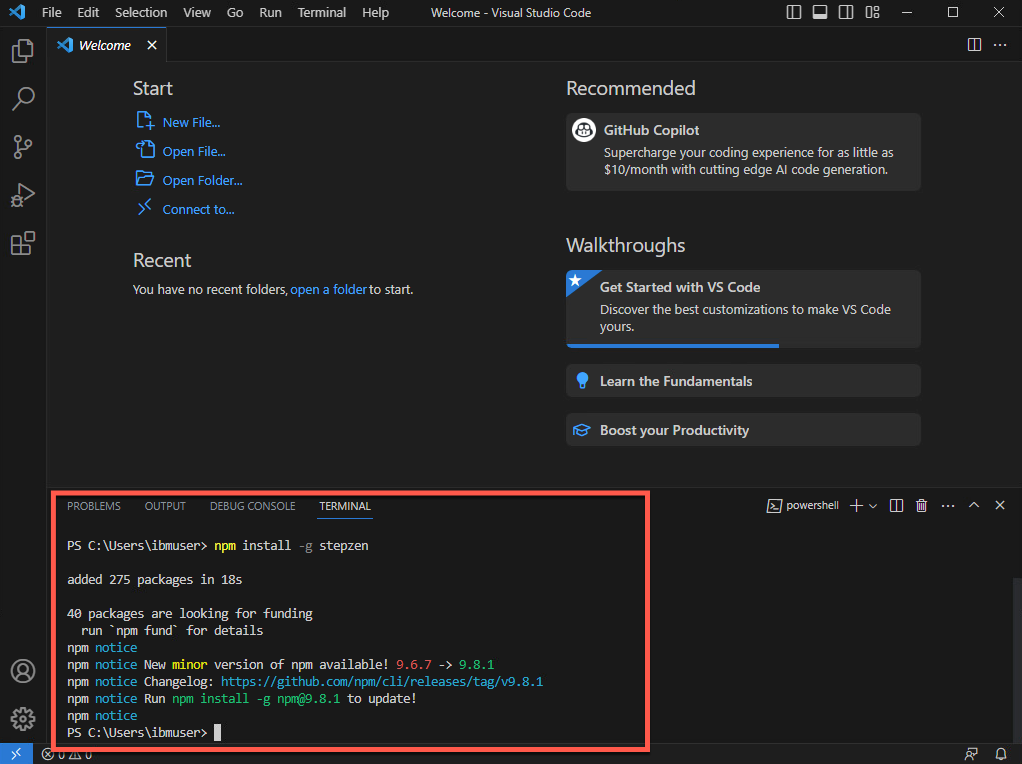Toggle the secondary side bar layout button

846,13
